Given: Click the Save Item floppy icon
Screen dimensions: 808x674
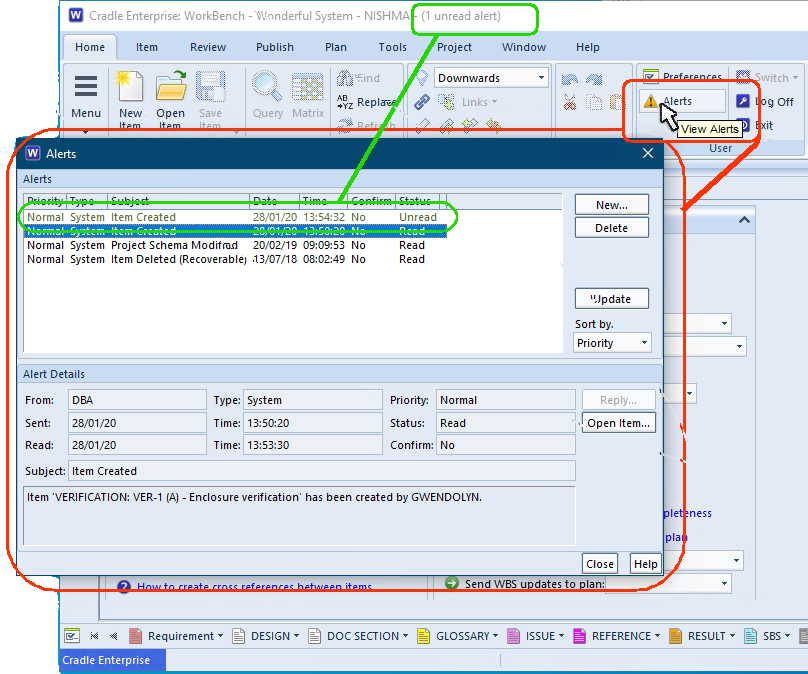Looking at the screenshot, I should pos(210,86).
